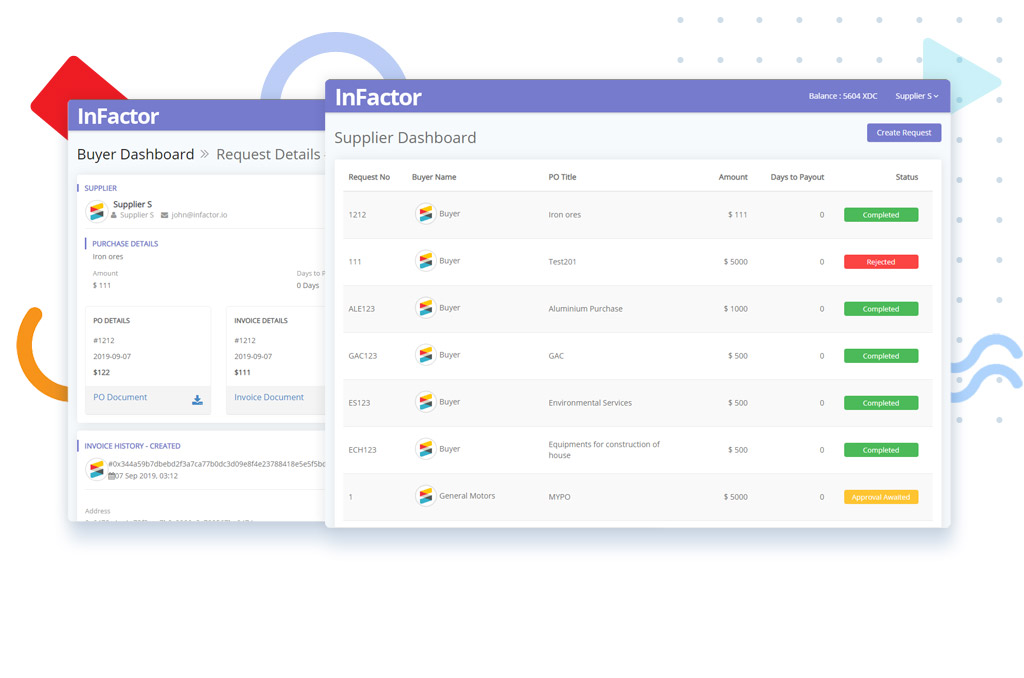Open the Supplier S user dropdown
The image size is (1024, 678).
pyautogui.click(x=916, y=96)
